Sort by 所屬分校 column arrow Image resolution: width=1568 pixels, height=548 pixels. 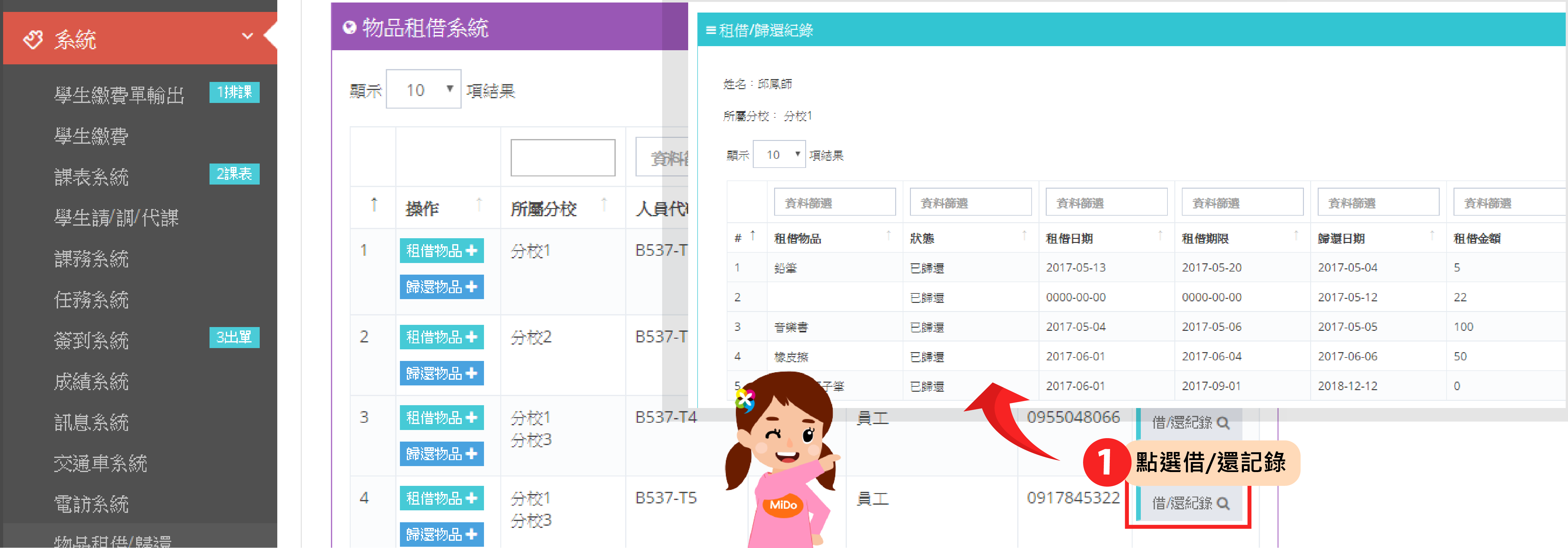pos(604,204)
